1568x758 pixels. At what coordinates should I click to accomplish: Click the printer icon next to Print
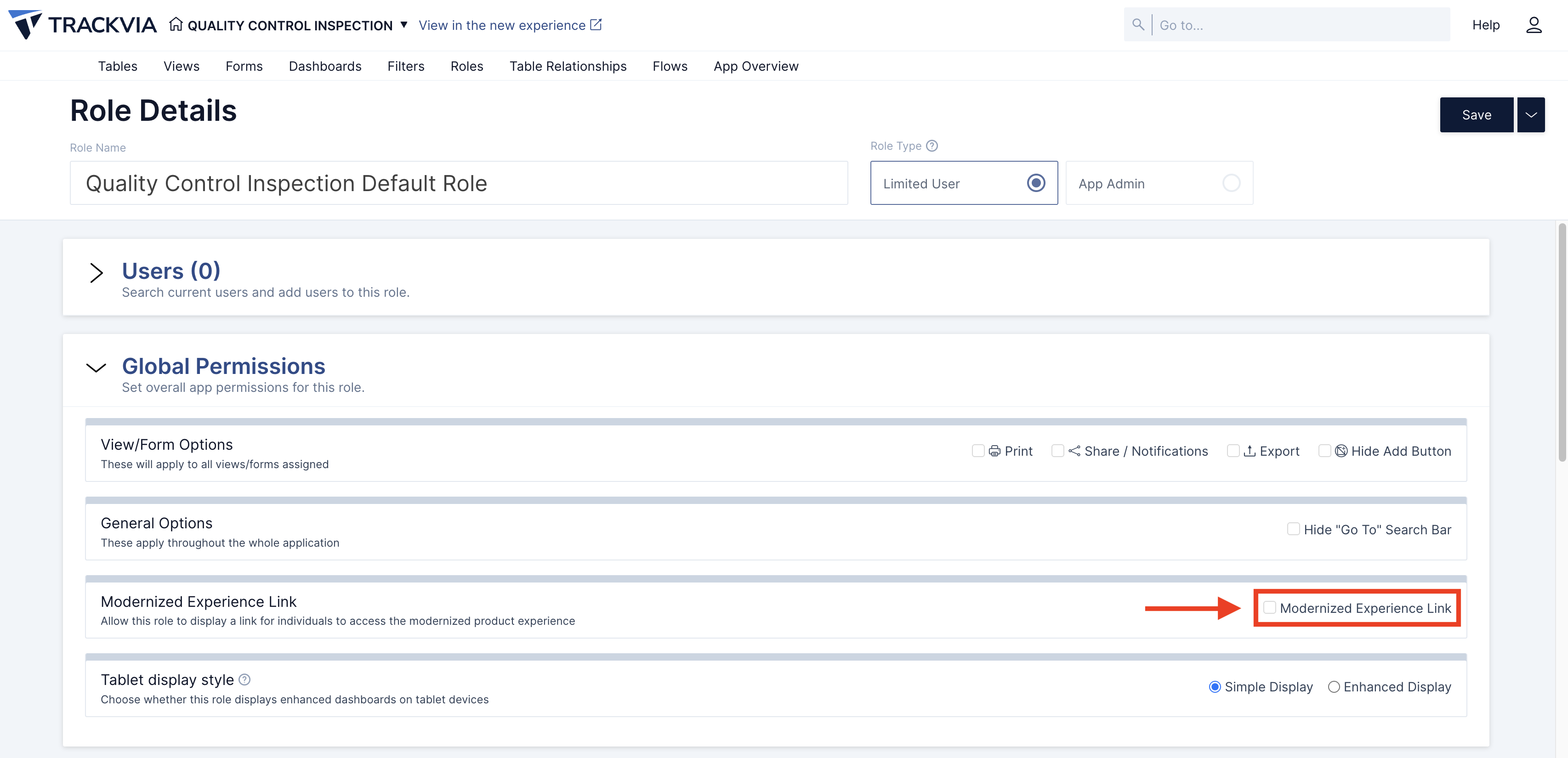click(994, 451)
